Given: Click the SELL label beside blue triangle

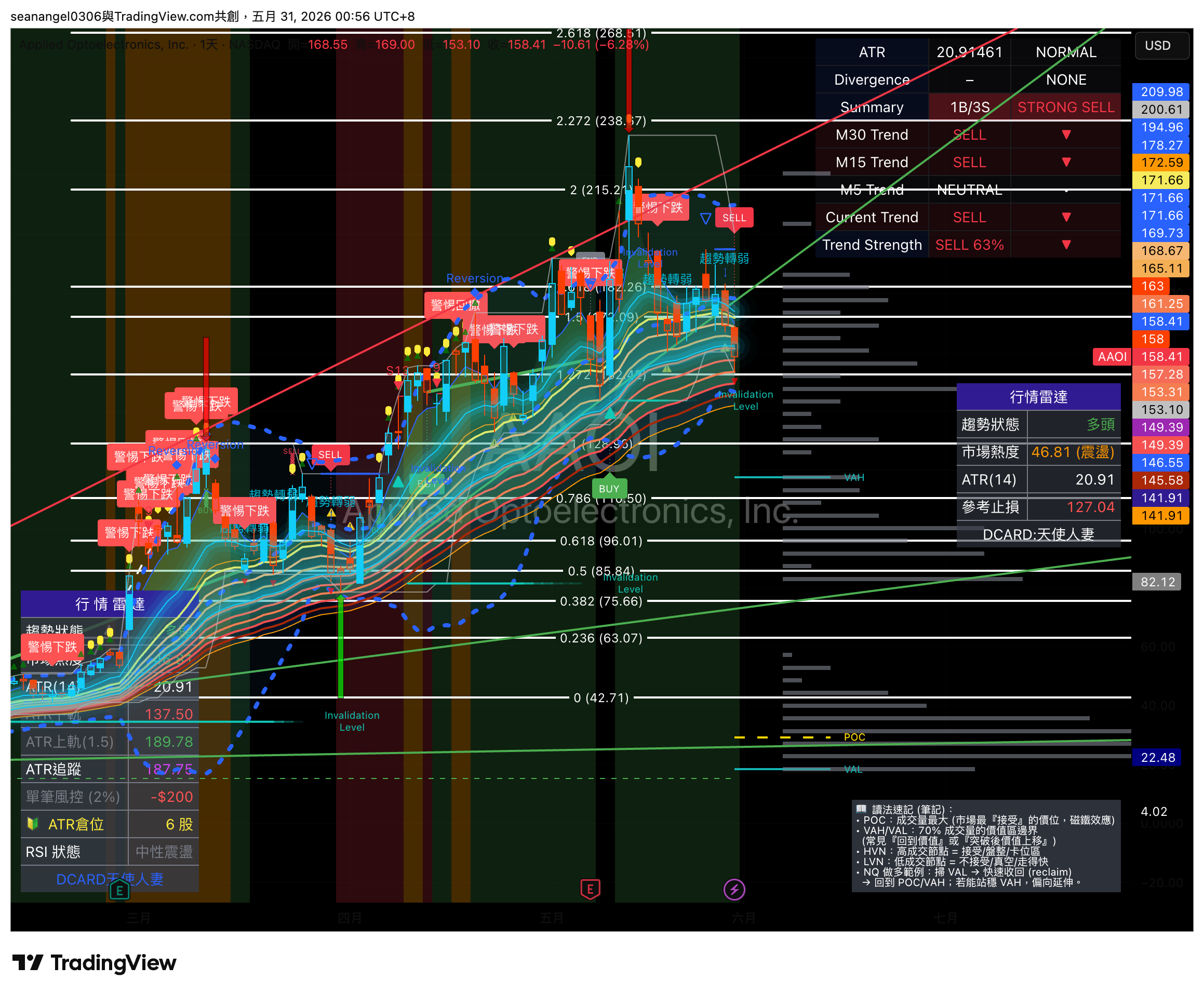Looking at the screenshot, I should point(734,218).
